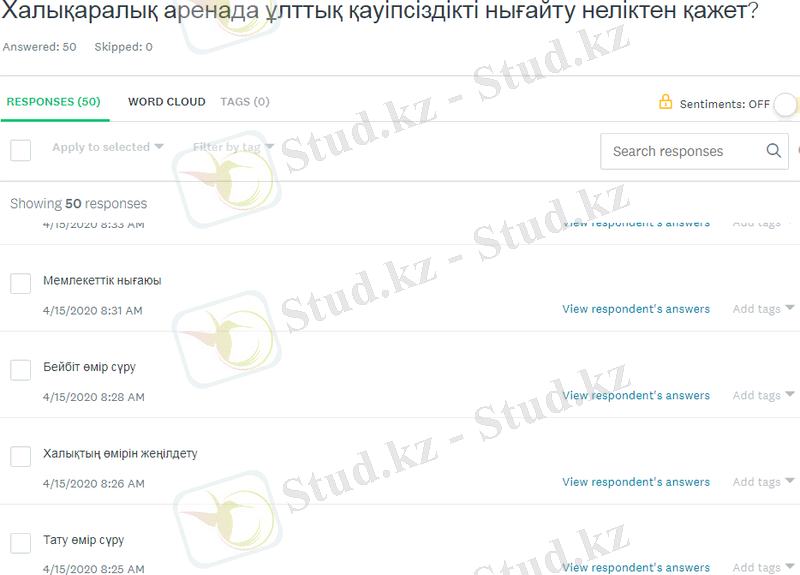The width and height of the screenshot is (800, 575).
Task: Click the 'Answered: 50' count
Action: pos(39,47)
